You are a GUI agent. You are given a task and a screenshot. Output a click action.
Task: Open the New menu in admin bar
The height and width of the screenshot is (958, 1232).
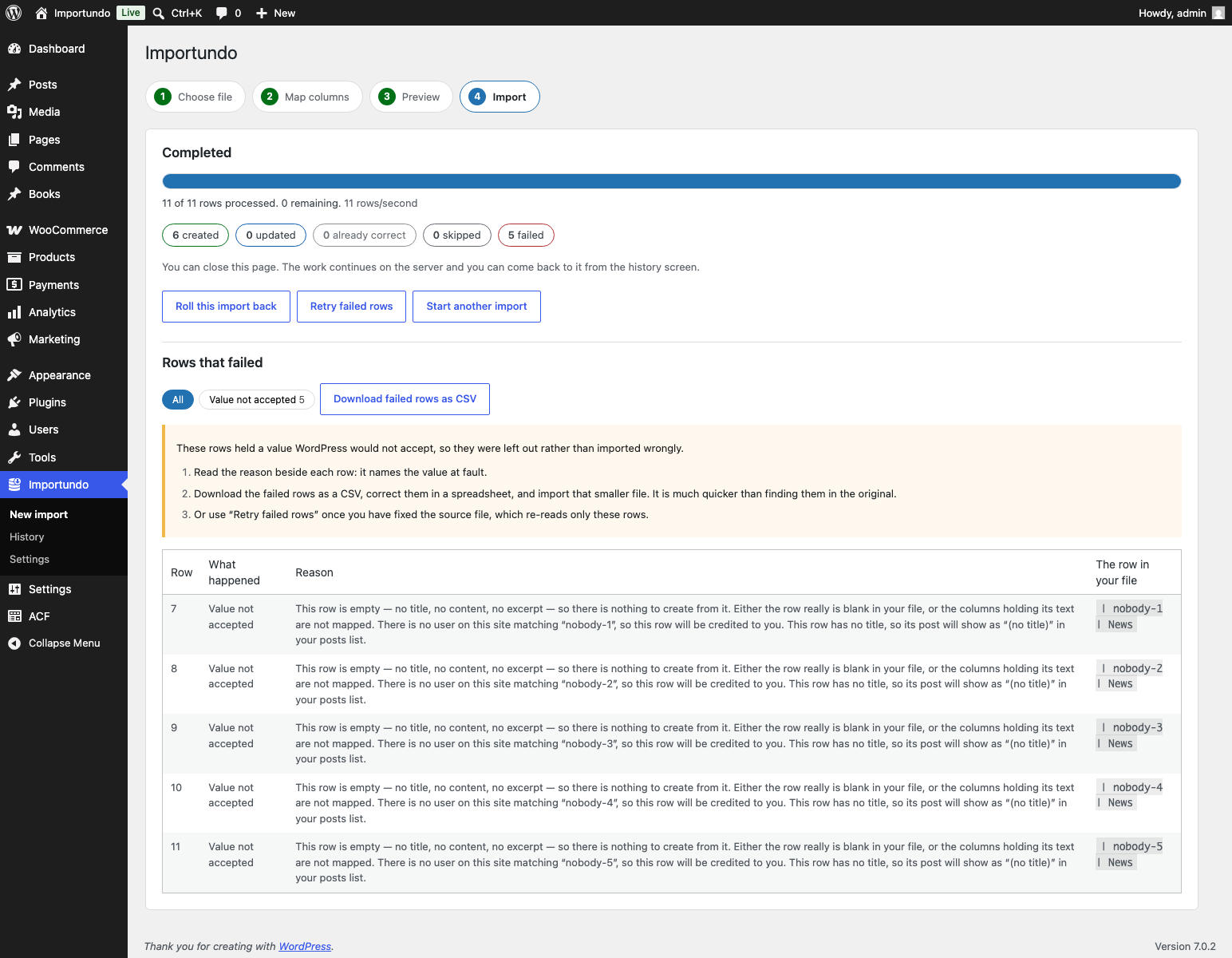pos(275,13)
